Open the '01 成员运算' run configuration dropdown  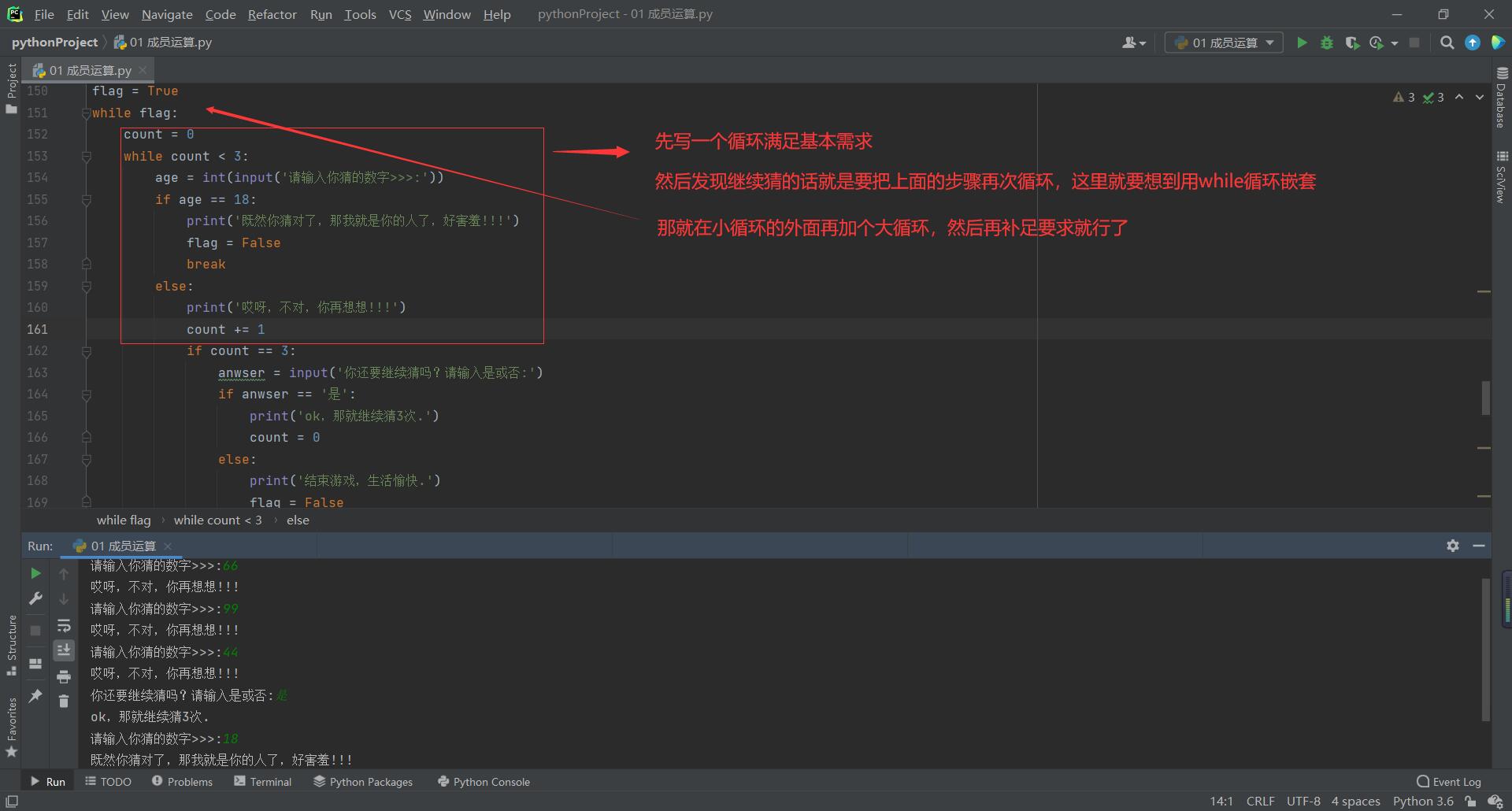(x=1224, y=43)
